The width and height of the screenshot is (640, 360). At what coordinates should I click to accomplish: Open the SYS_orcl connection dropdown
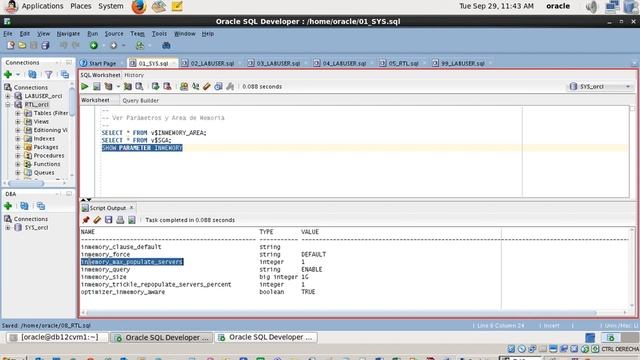pyautogui.click(x=601, y=87)
